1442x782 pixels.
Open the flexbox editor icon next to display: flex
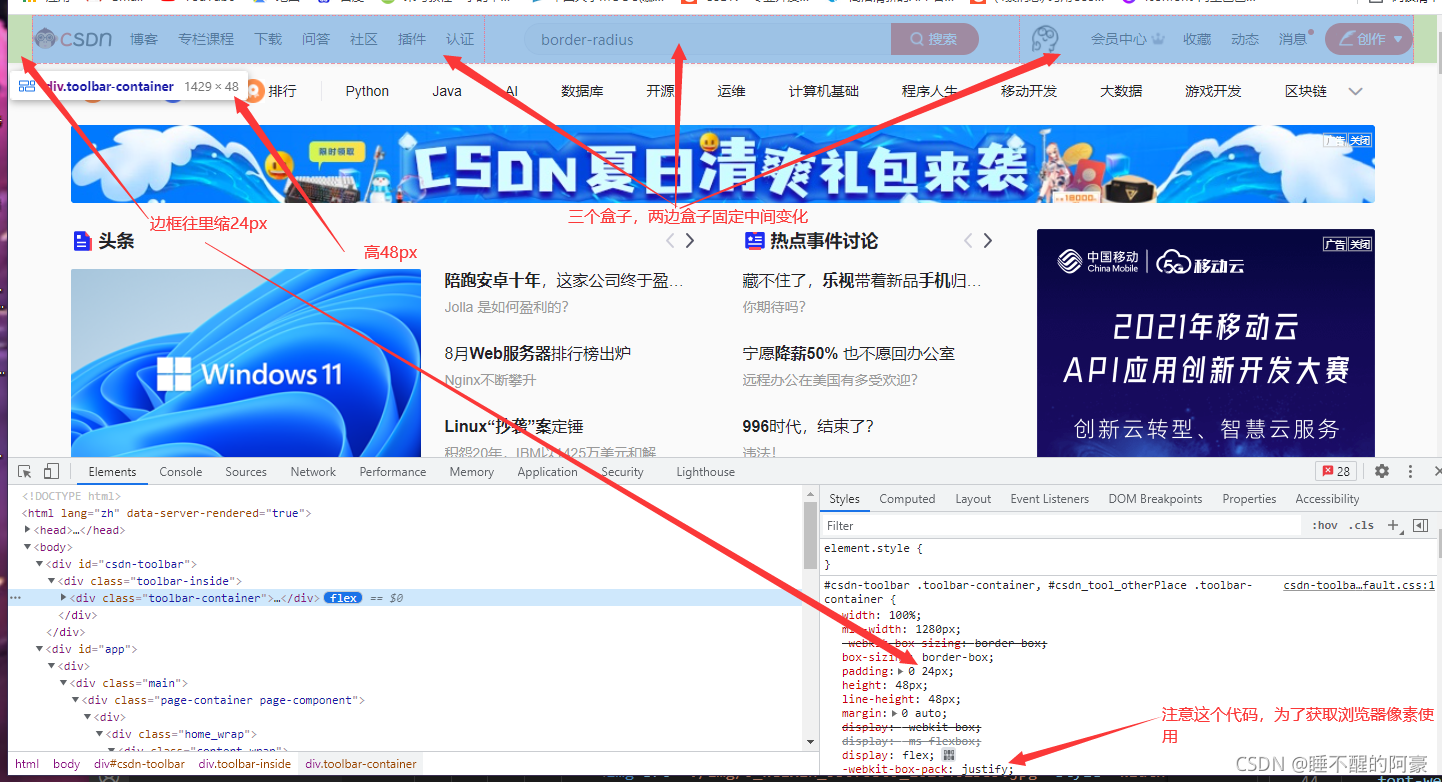948,755
